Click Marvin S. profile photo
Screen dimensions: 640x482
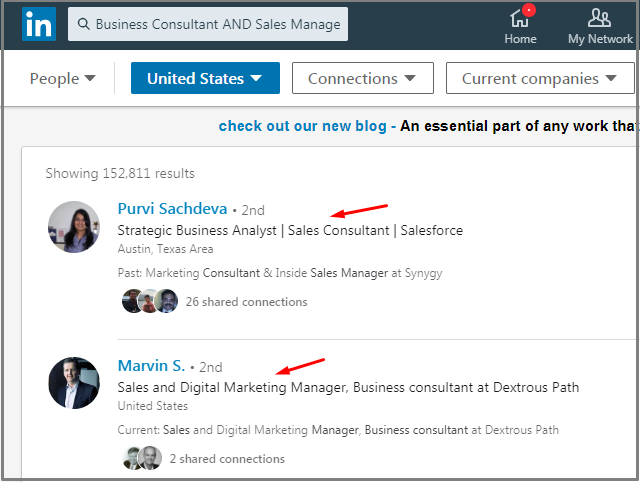(74, 383)
